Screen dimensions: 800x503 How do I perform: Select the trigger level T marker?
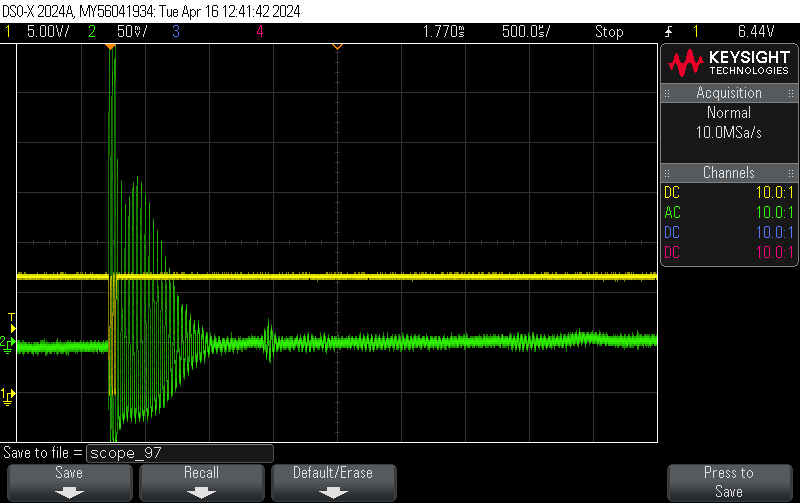[12, 318]
